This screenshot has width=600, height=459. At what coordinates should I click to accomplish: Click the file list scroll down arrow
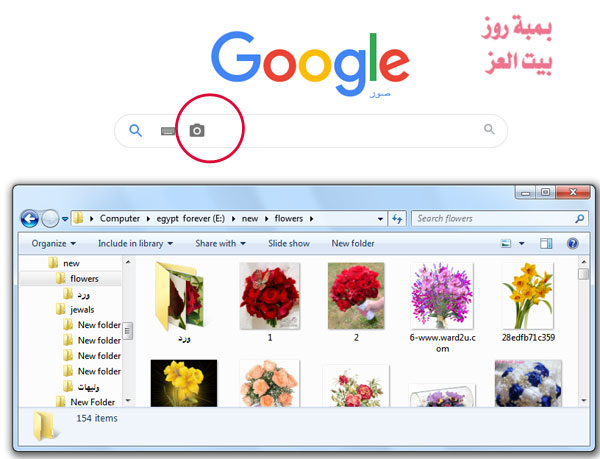(584, 400)
